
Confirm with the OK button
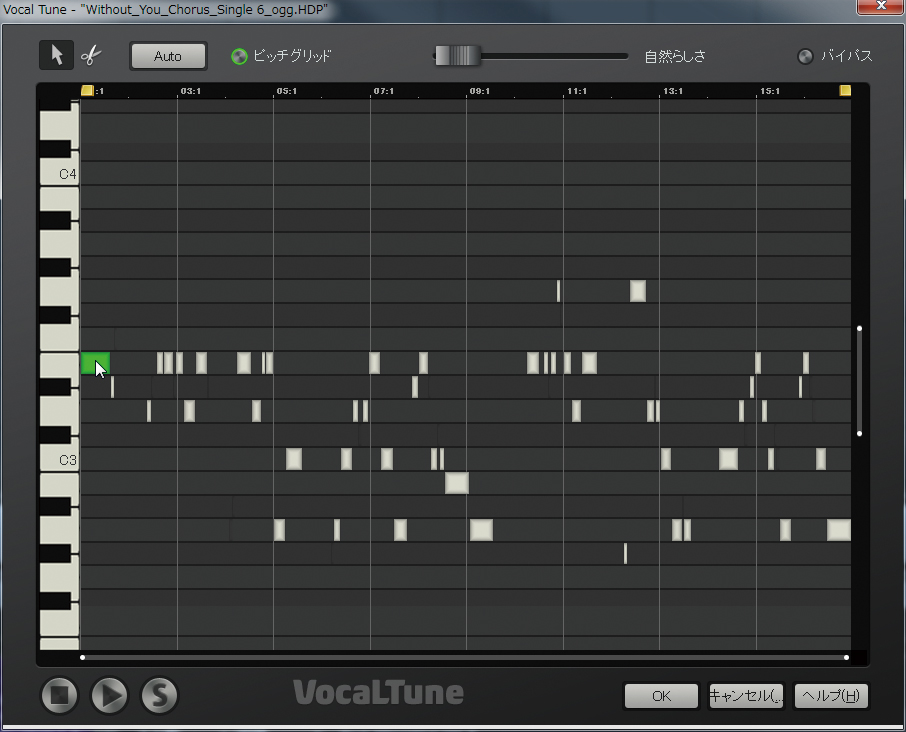pyautogui.click(x=661, y=696)
